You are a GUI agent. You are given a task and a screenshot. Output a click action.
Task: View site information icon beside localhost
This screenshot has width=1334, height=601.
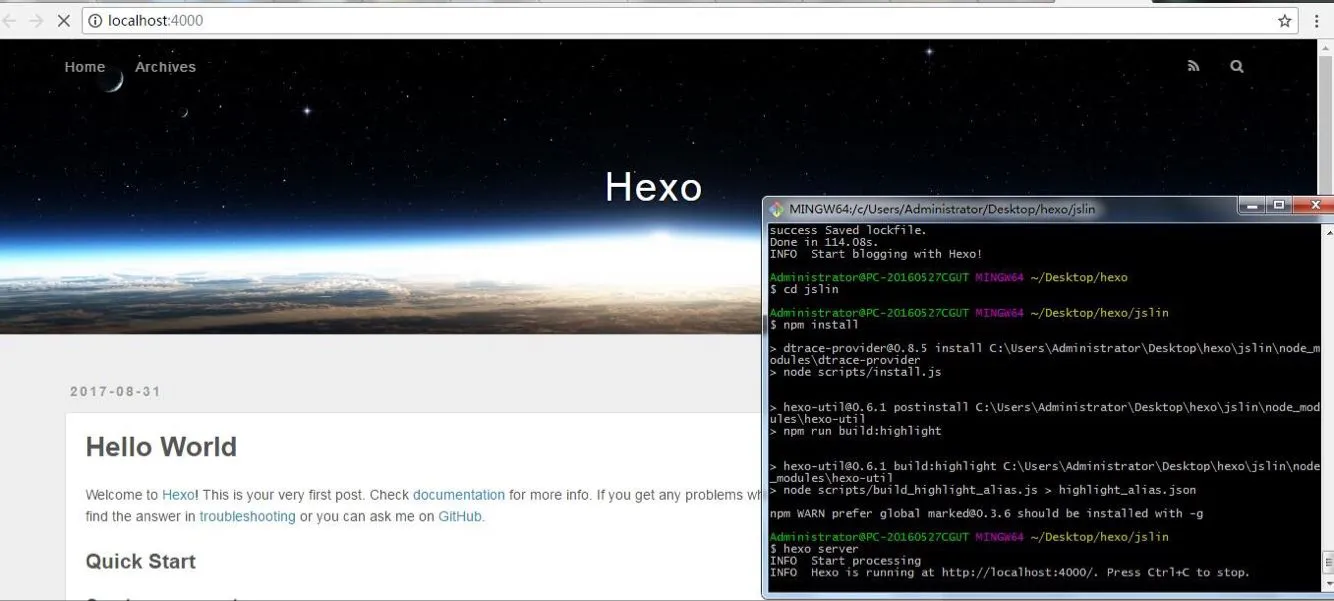click(x=95, y=21)
